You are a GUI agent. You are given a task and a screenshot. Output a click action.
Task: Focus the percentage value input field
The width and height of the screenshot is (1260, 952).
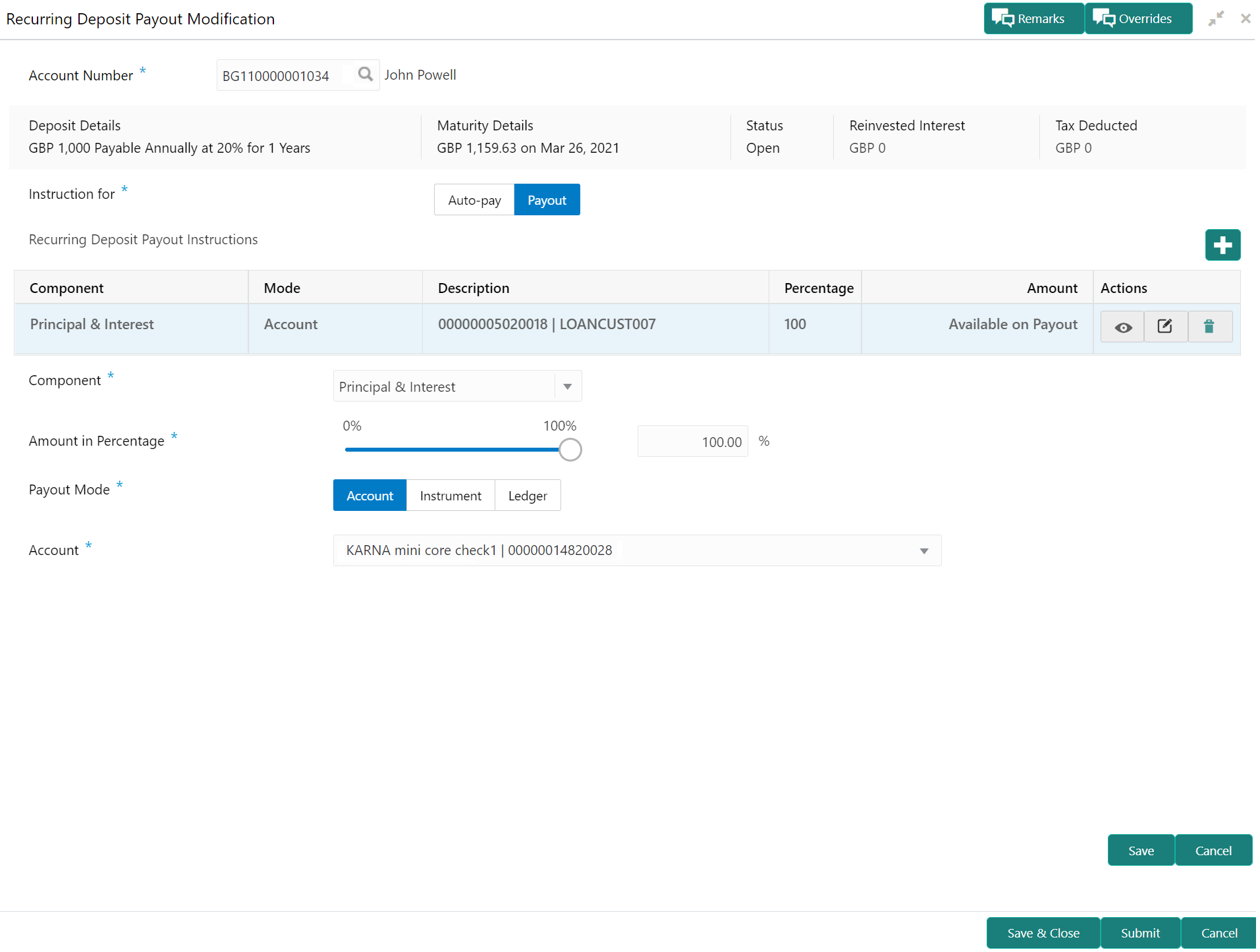tap(692, 442)
